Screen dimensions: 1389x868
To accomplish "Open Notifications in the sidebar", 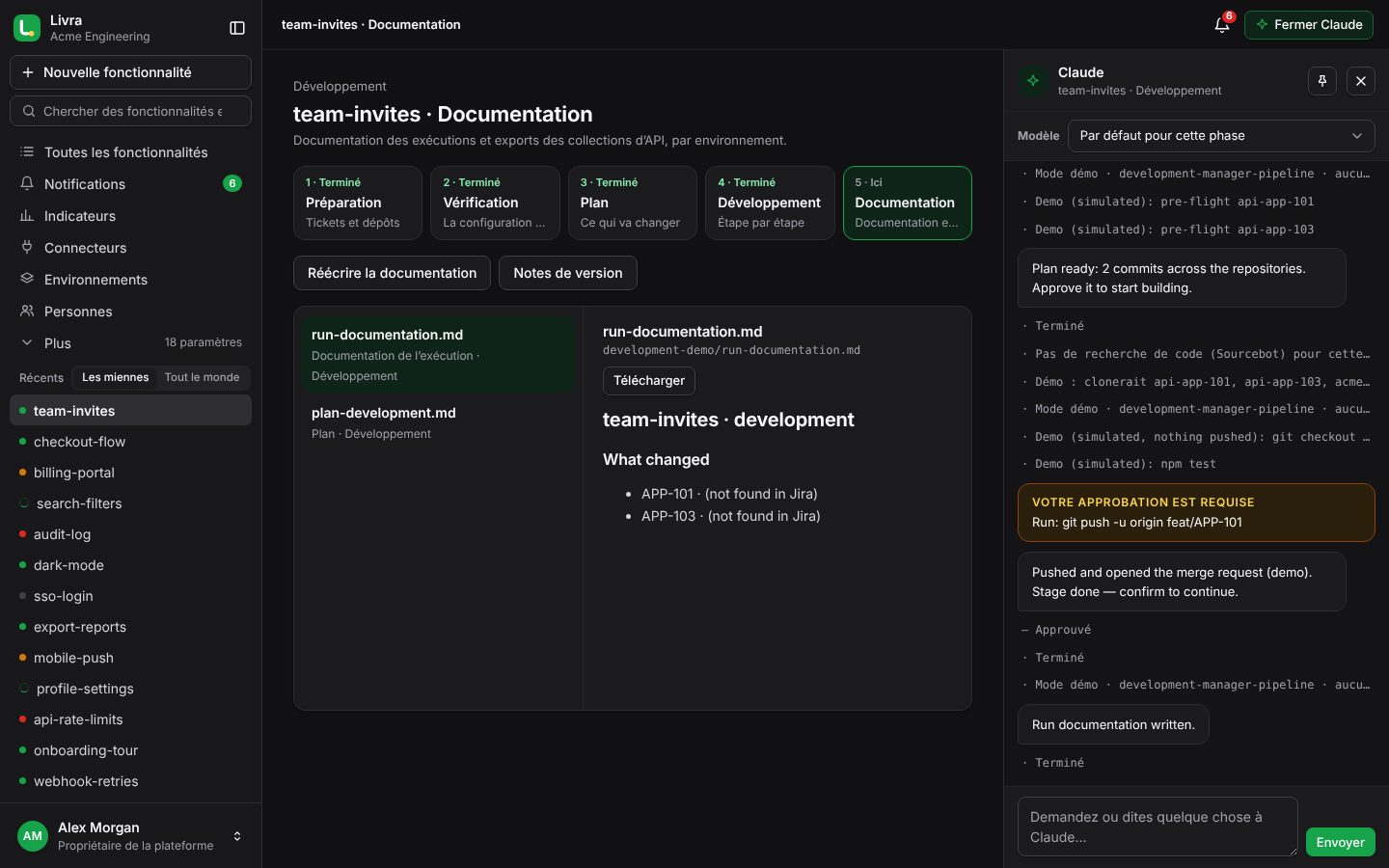I will click(130, 184).
